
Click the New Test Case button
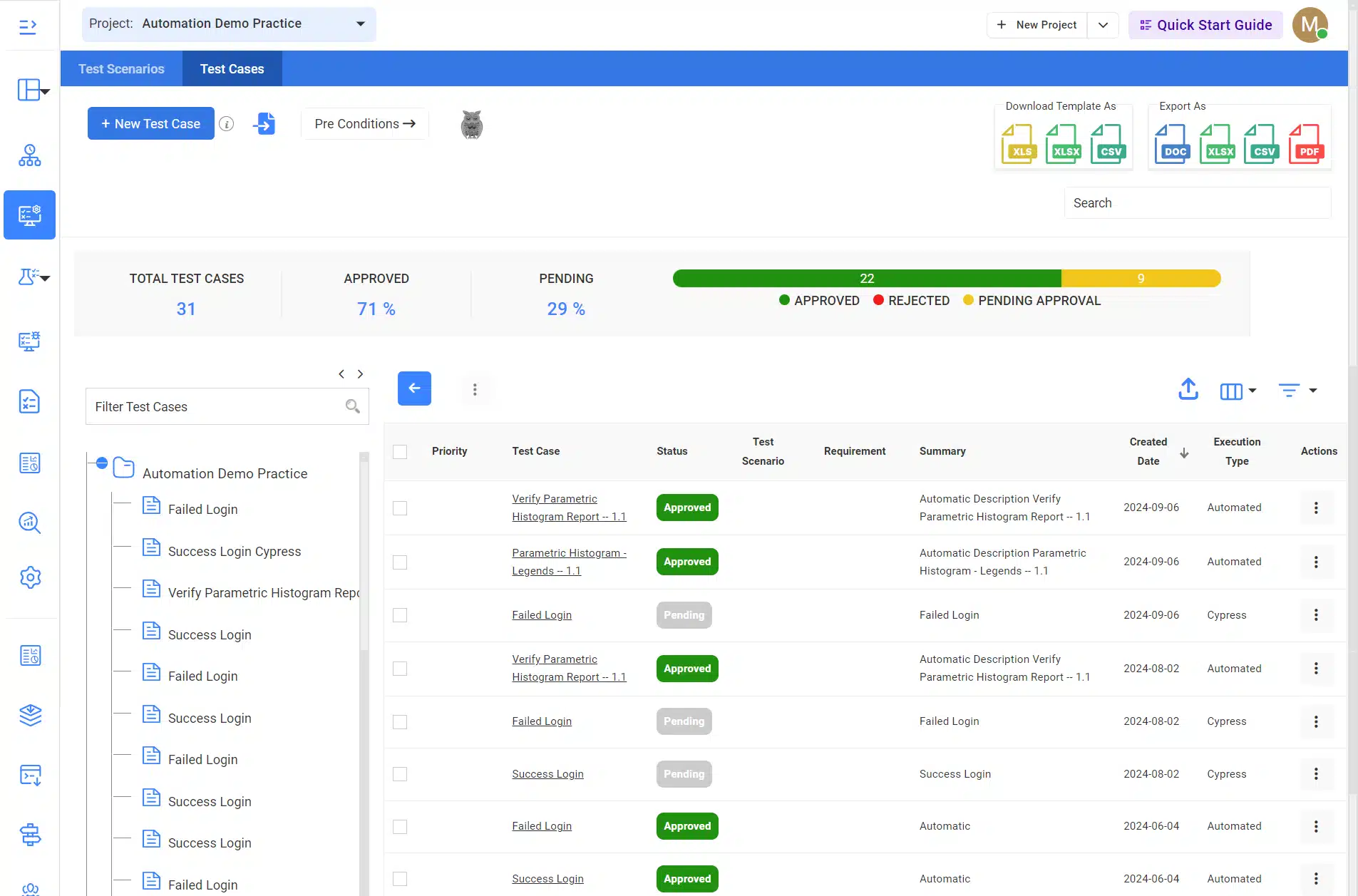[x=151, y=124]
